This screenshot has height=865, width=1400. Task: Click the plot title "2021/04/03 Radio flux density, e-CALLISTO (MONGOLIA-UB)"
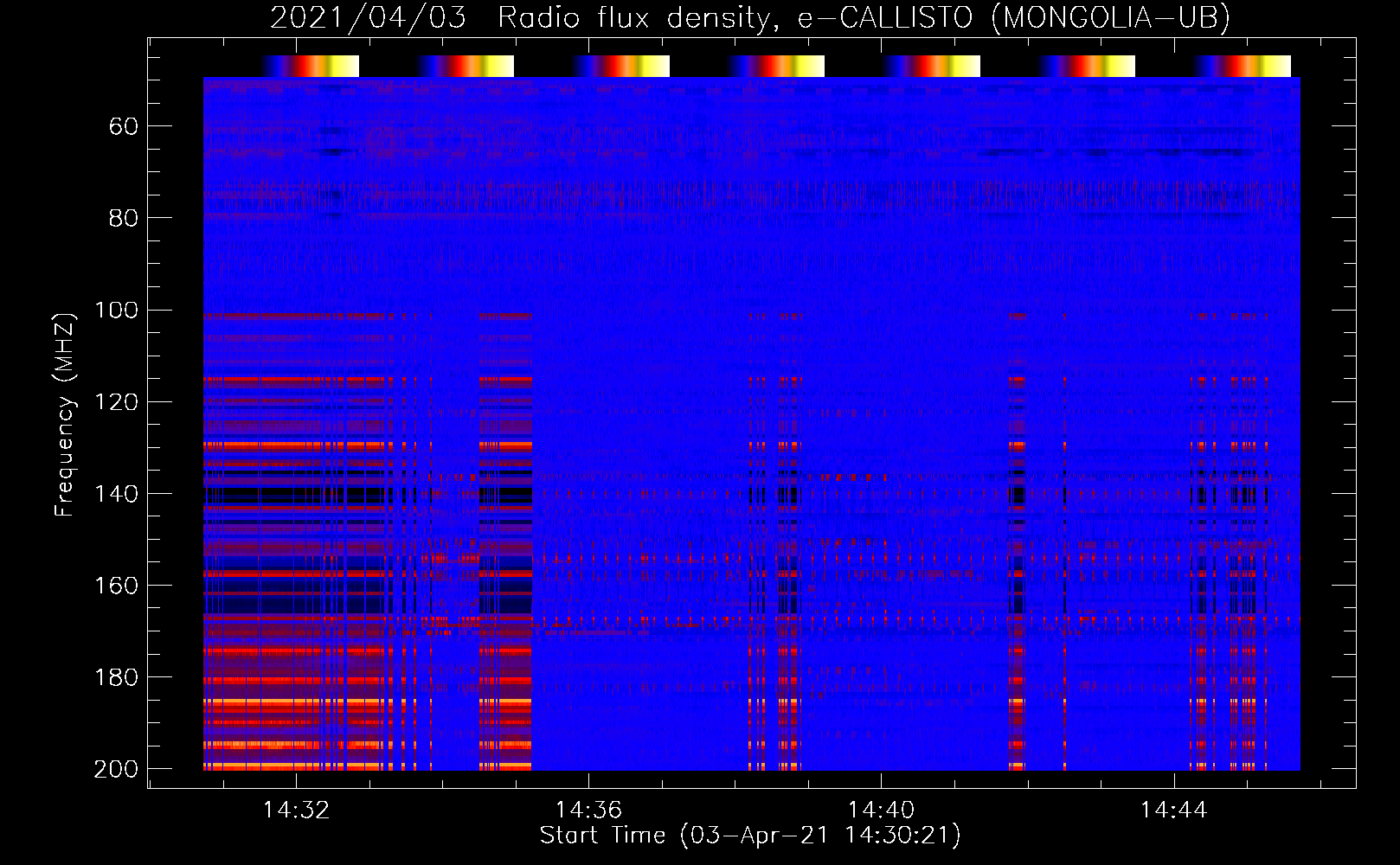(x=749, y=18)
